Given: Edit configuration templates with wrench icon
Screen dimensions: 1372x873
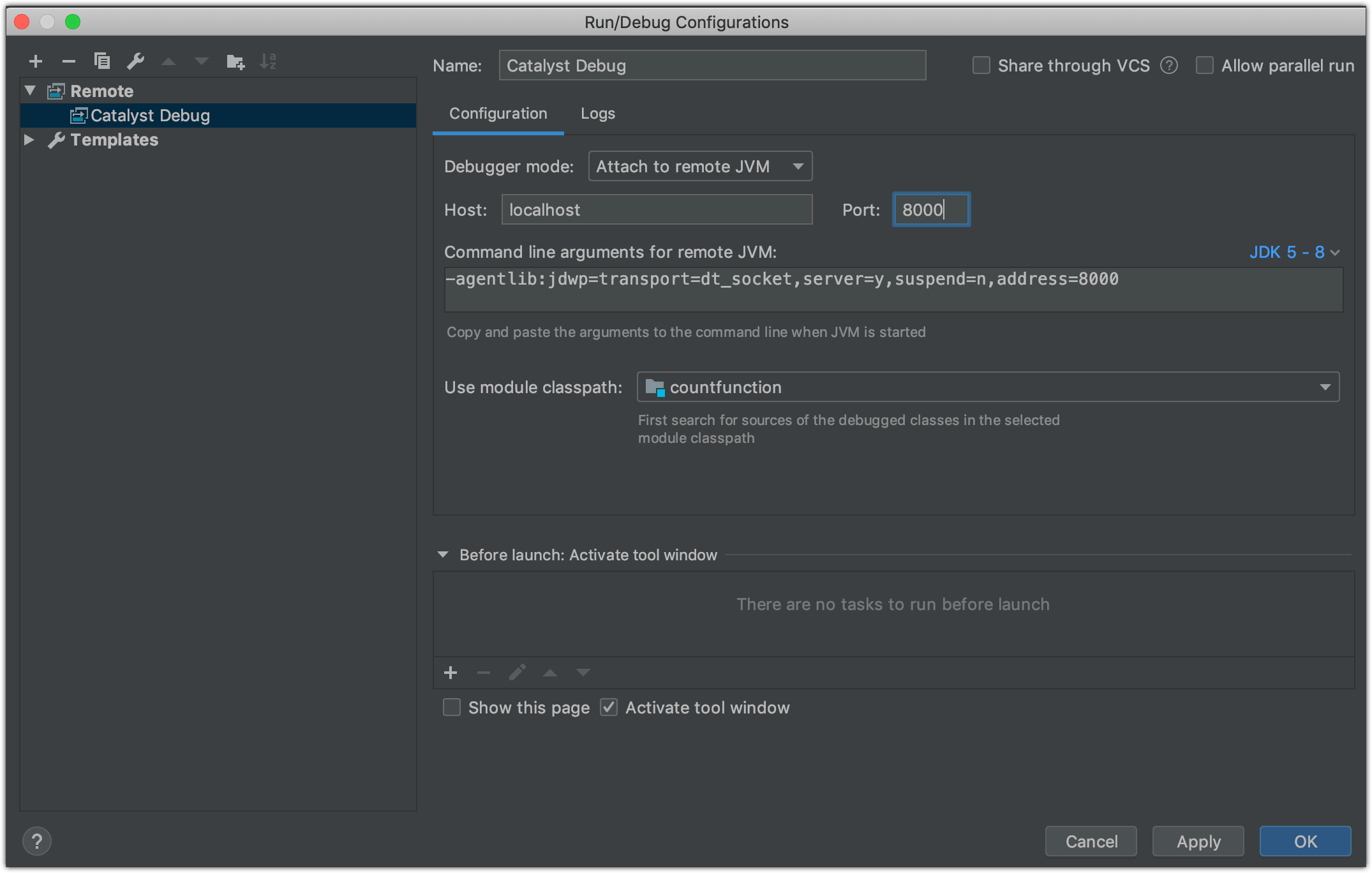Looking at the screenshot, I should pos(135,61).
